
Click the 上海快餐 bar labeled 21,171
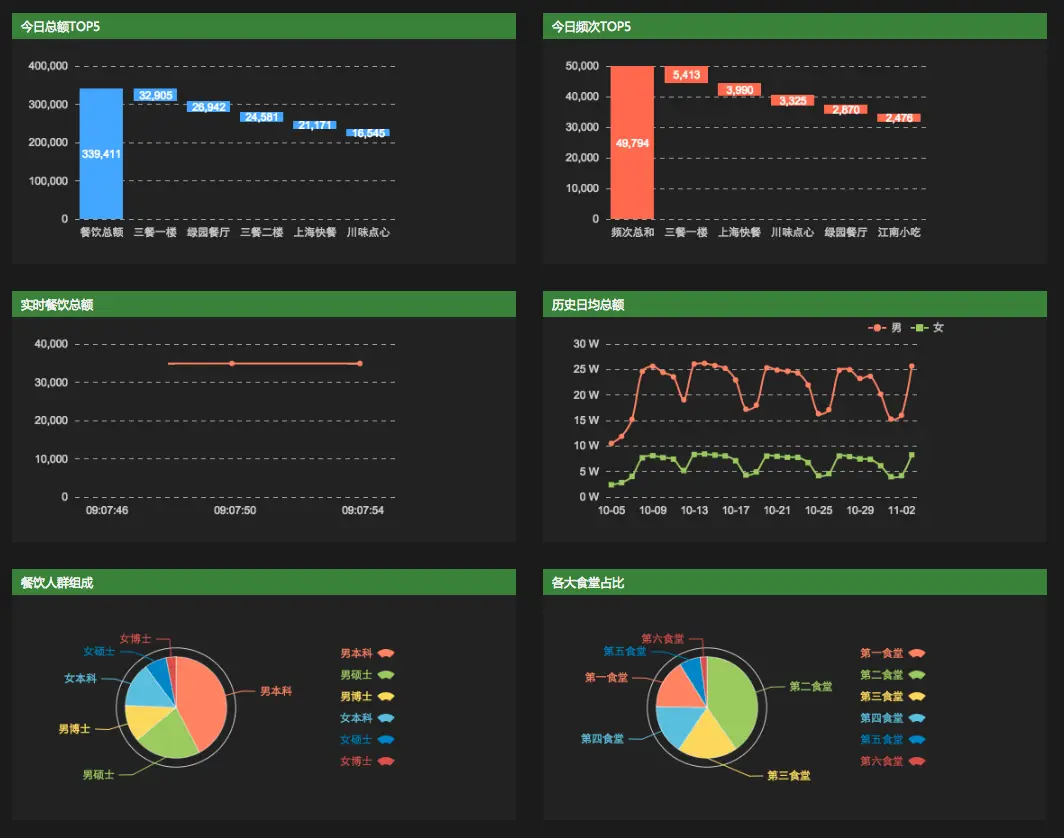tap(315, 125)
